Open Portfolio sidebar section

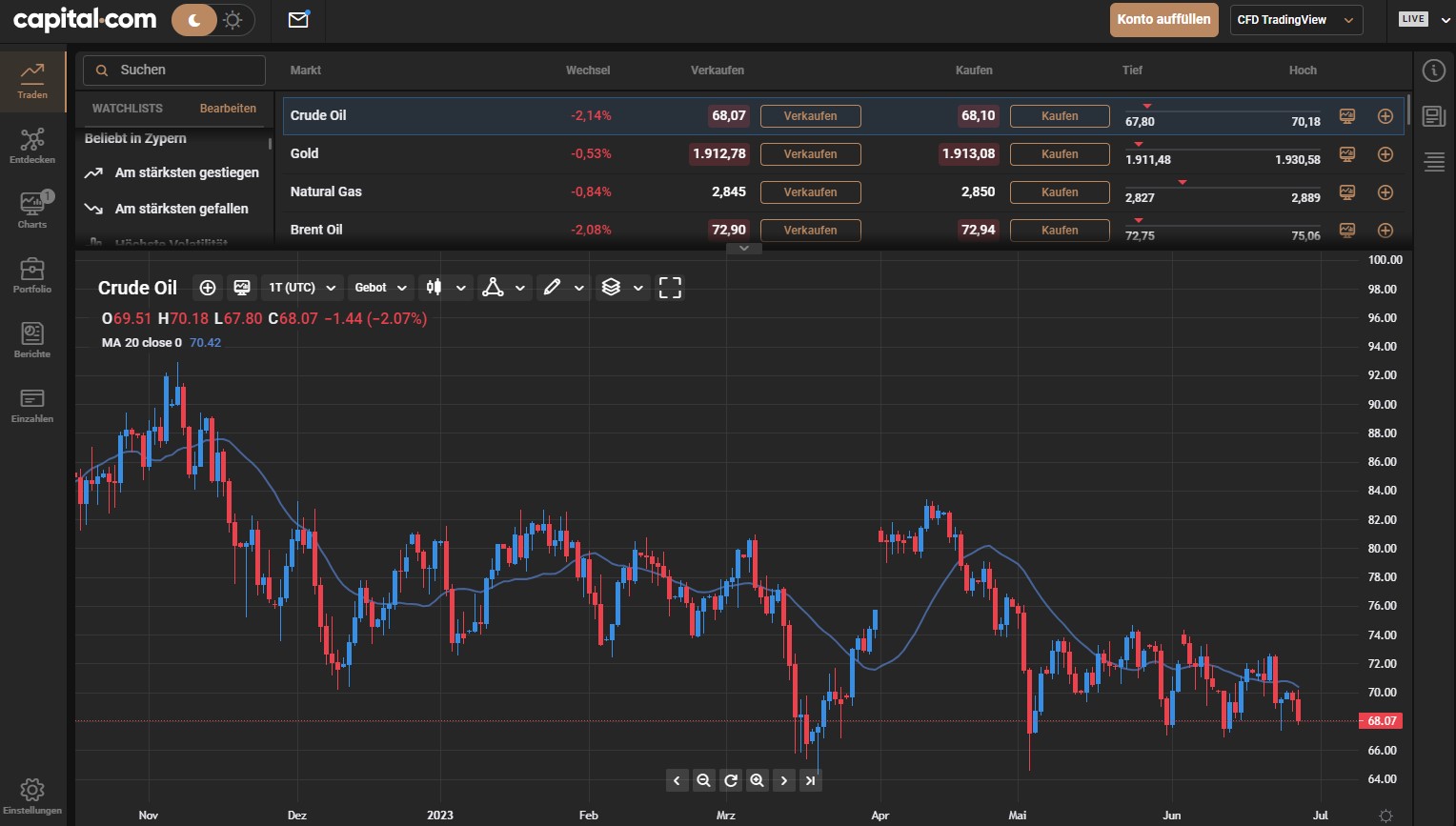tap(32, 275)
